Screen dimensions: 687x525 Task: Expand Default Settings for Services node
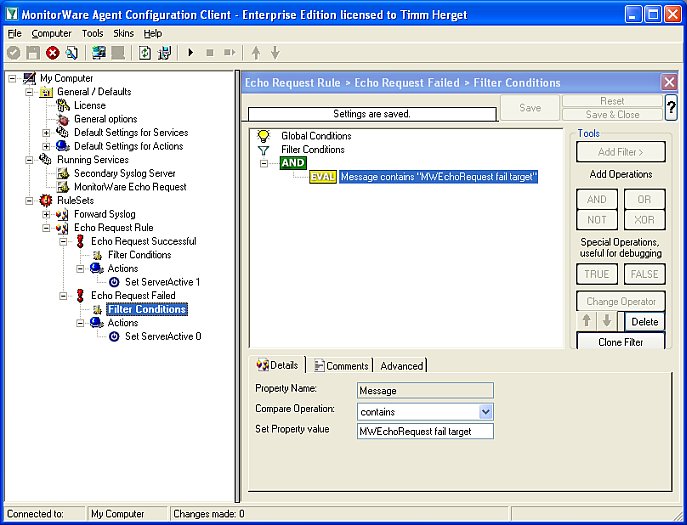[x=46, y=133]
